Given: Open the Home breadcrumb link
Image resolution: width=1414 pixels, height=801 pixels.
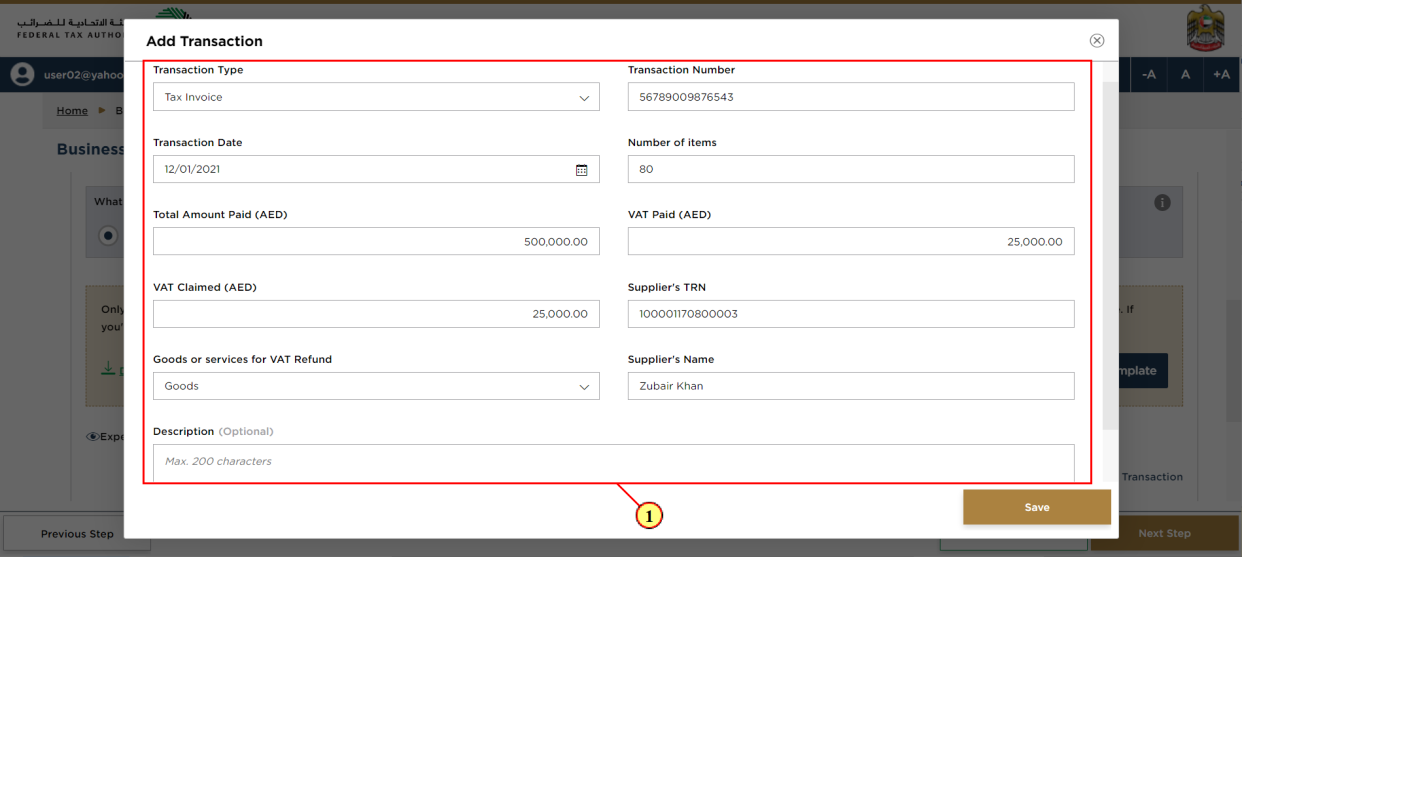Looking at the screenshot, I should point(72,111).
